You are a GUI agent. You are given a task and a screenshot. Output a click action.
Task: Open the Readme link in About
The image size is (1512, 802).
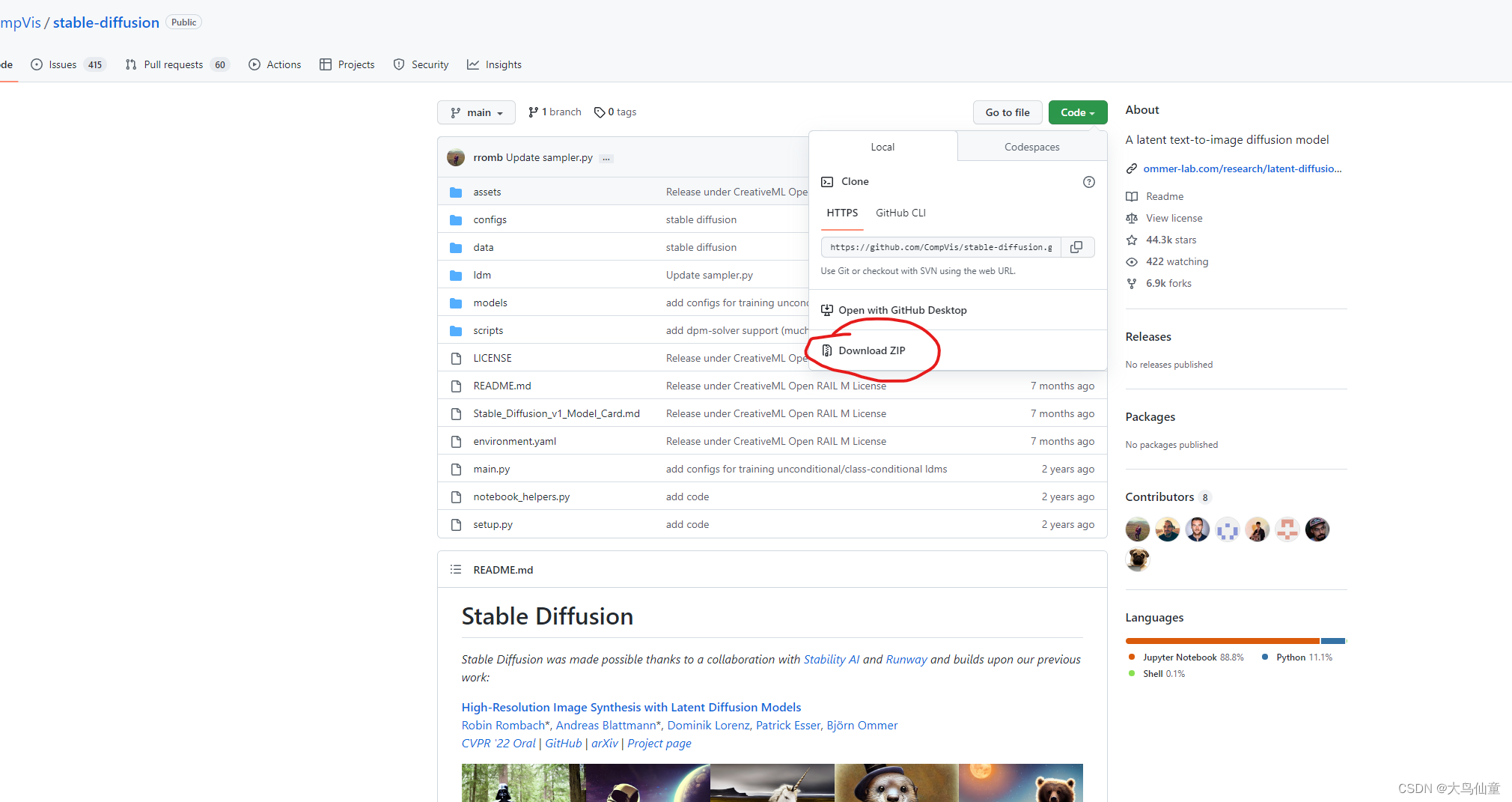[1165, 196]
